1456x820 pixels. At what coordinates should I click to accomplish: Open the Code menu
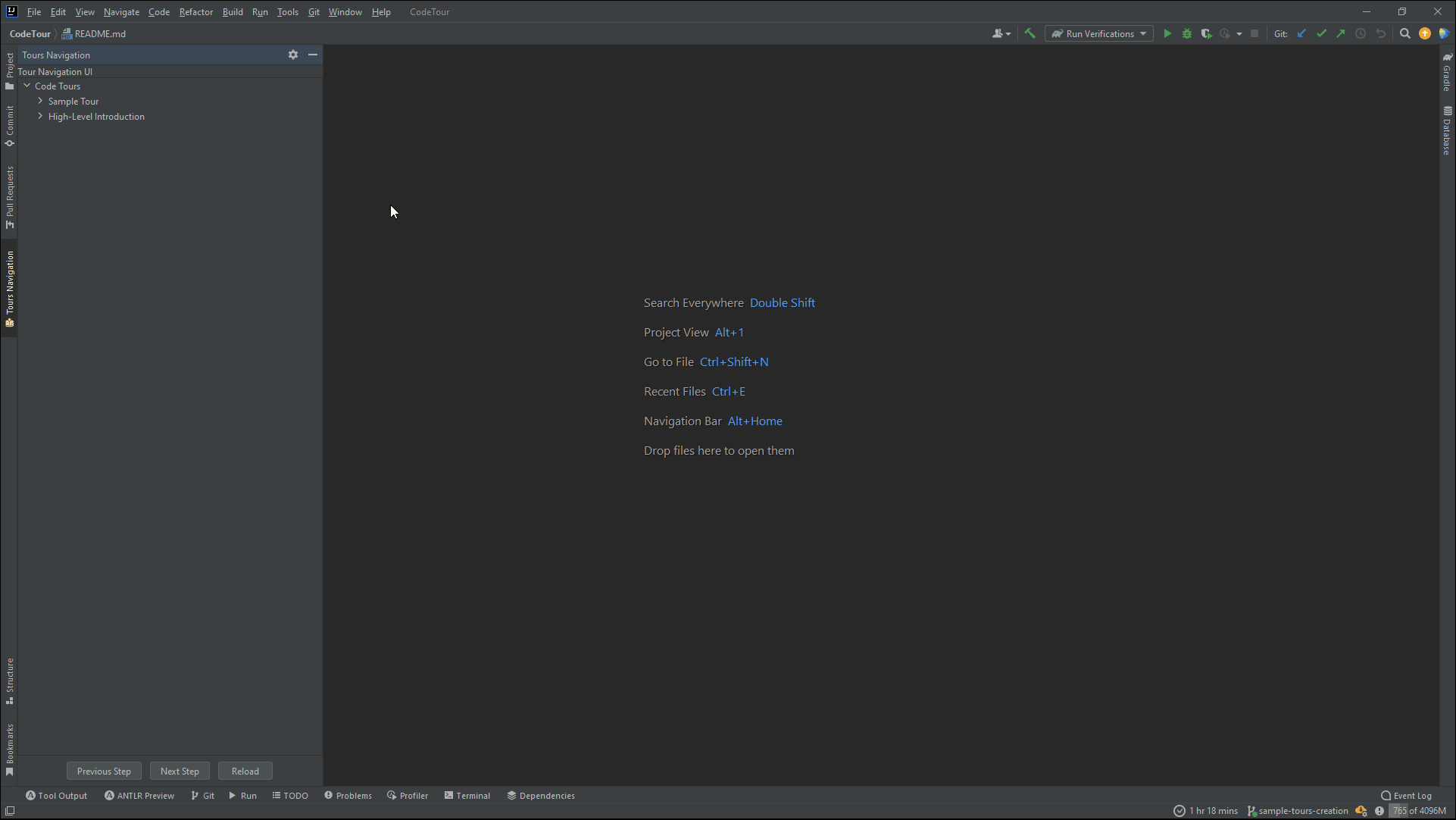(x=159, y=11)
